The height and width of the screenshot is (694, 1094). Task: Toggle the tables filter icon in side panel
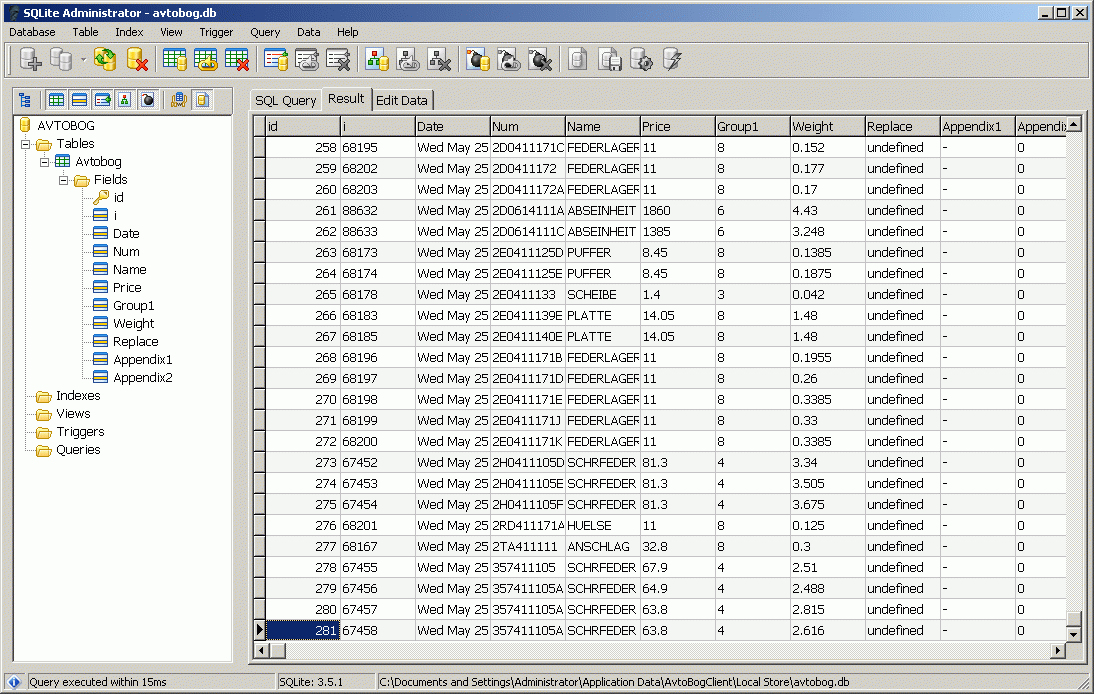point(57,100)
